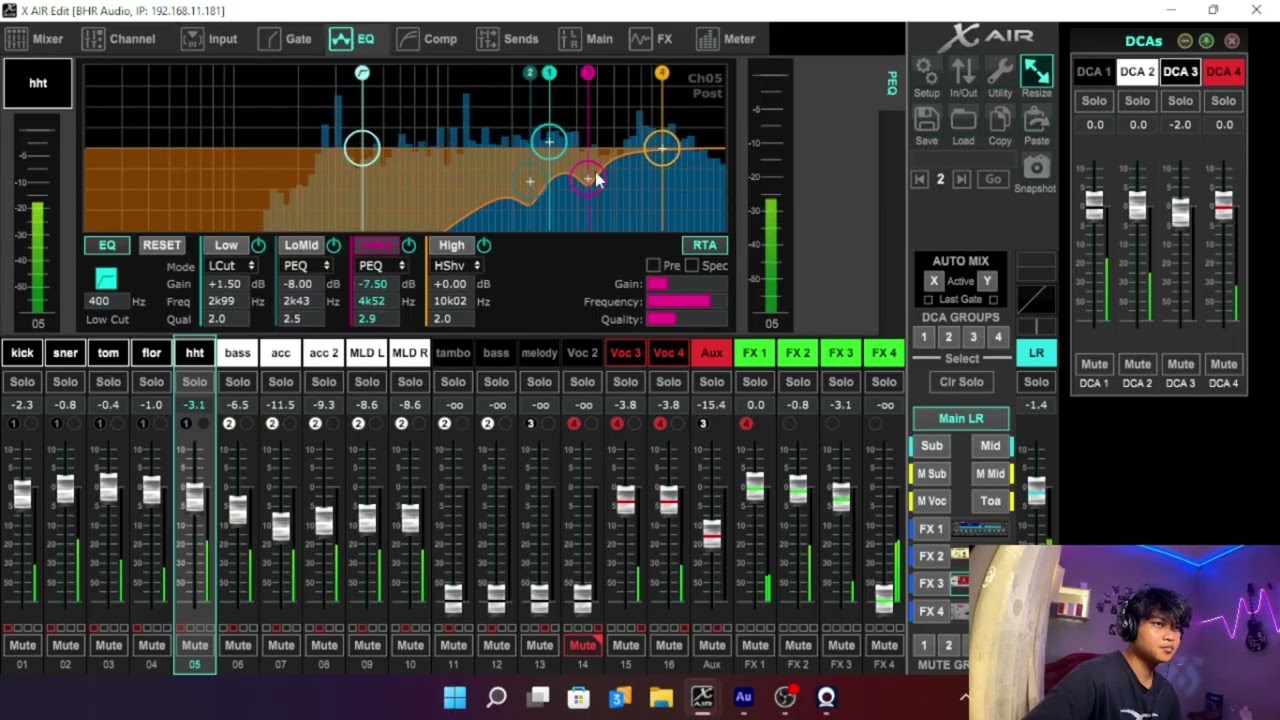Click green circle icon in DCAs window
The height and width of the screenshot is (720, 1280).
tap(1207, 41)
